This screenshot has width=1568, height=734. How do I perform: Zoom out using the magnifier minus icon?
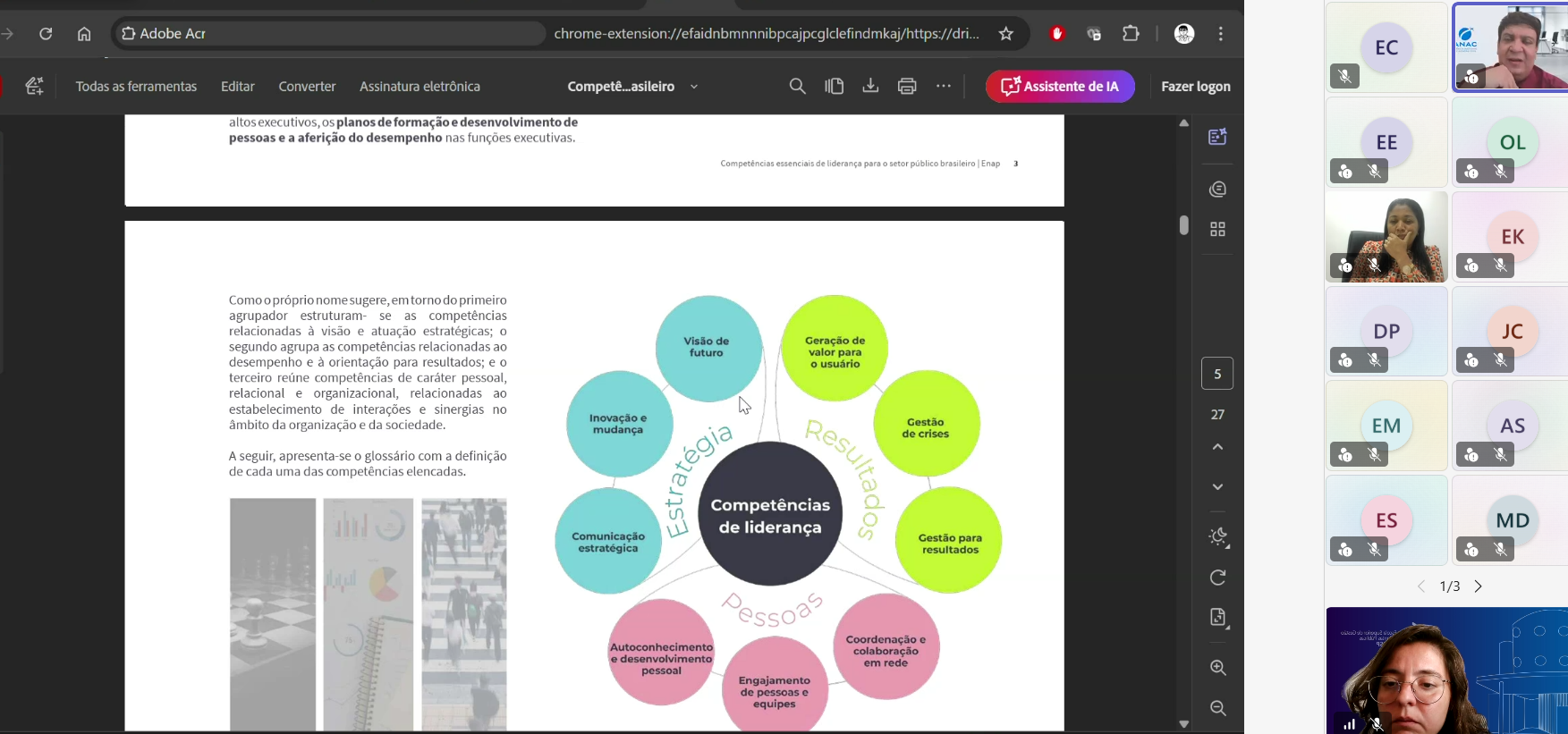[x=1217, y=708]
